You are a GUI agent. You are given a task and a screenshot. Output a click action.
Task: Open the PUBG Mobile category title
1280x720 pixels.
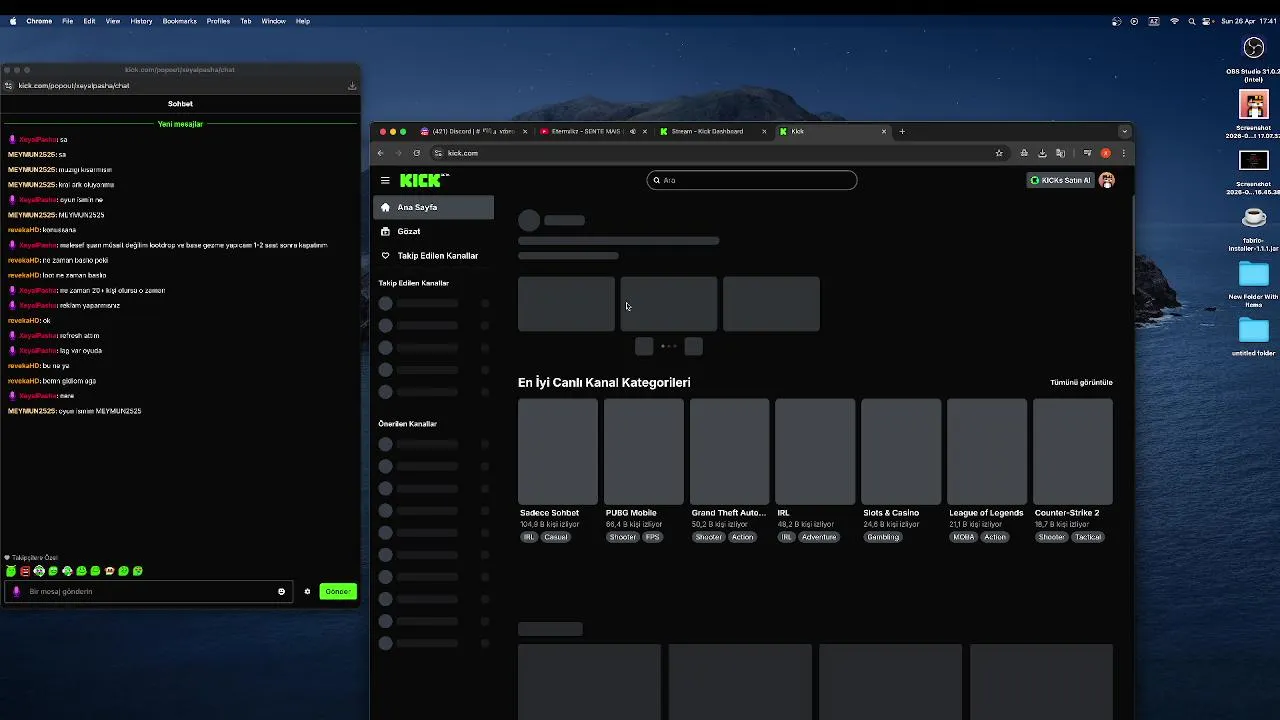click(631, 513)
